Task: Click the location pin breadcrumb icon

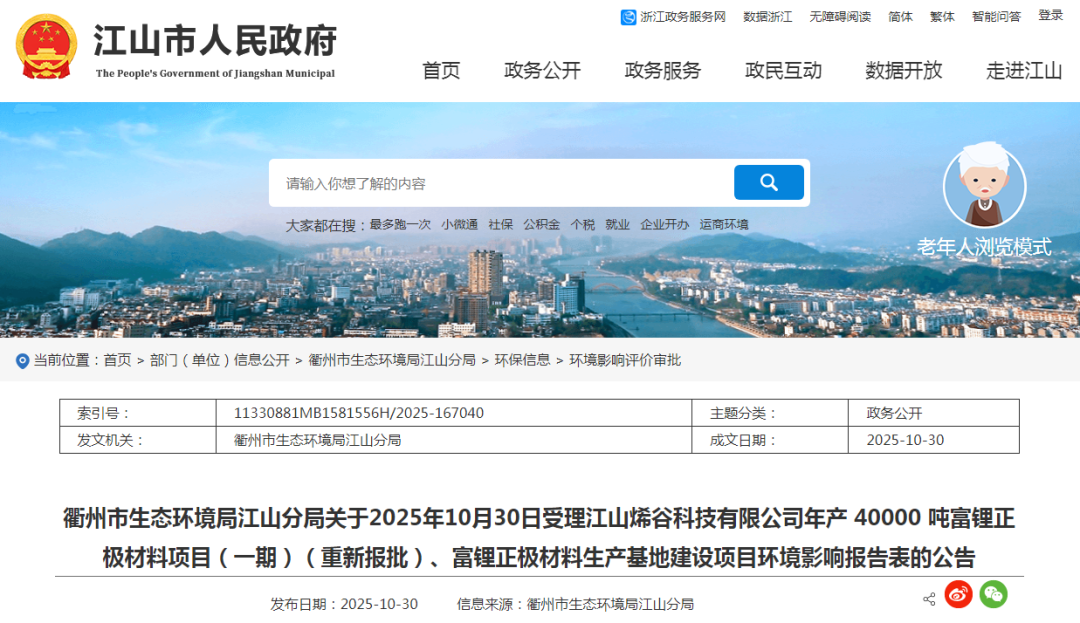Action: coord(22,360)
